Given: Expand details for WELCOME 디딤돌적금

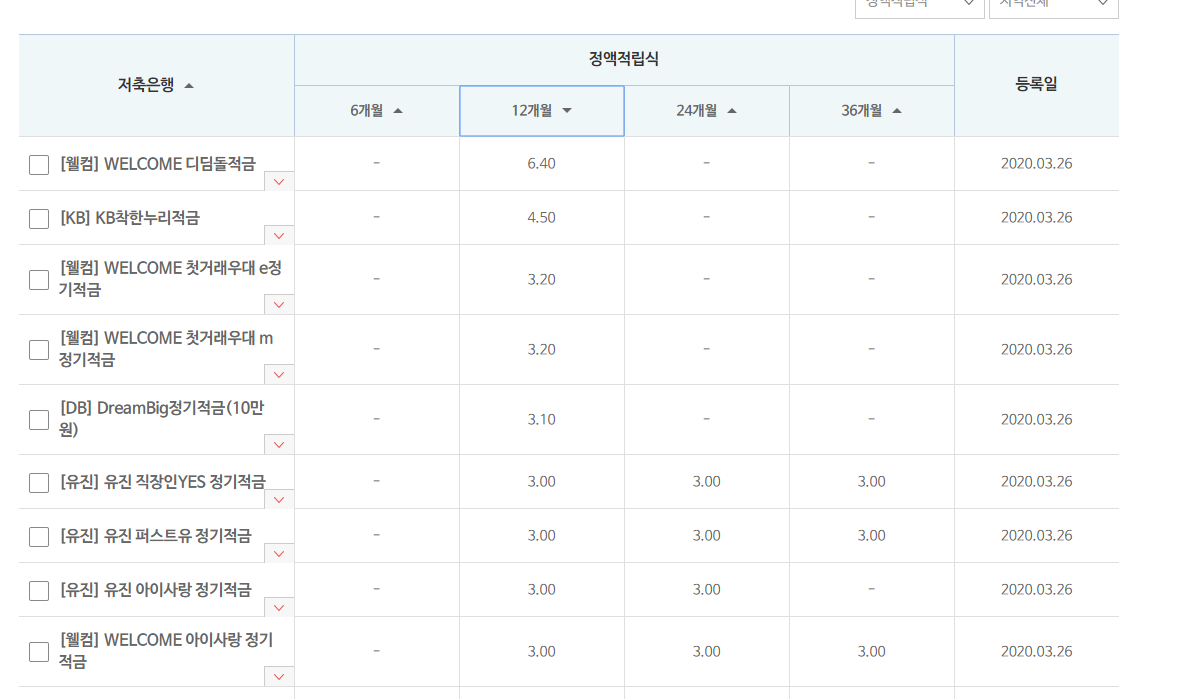Looking at the screenshot, I should coord(279,181).
